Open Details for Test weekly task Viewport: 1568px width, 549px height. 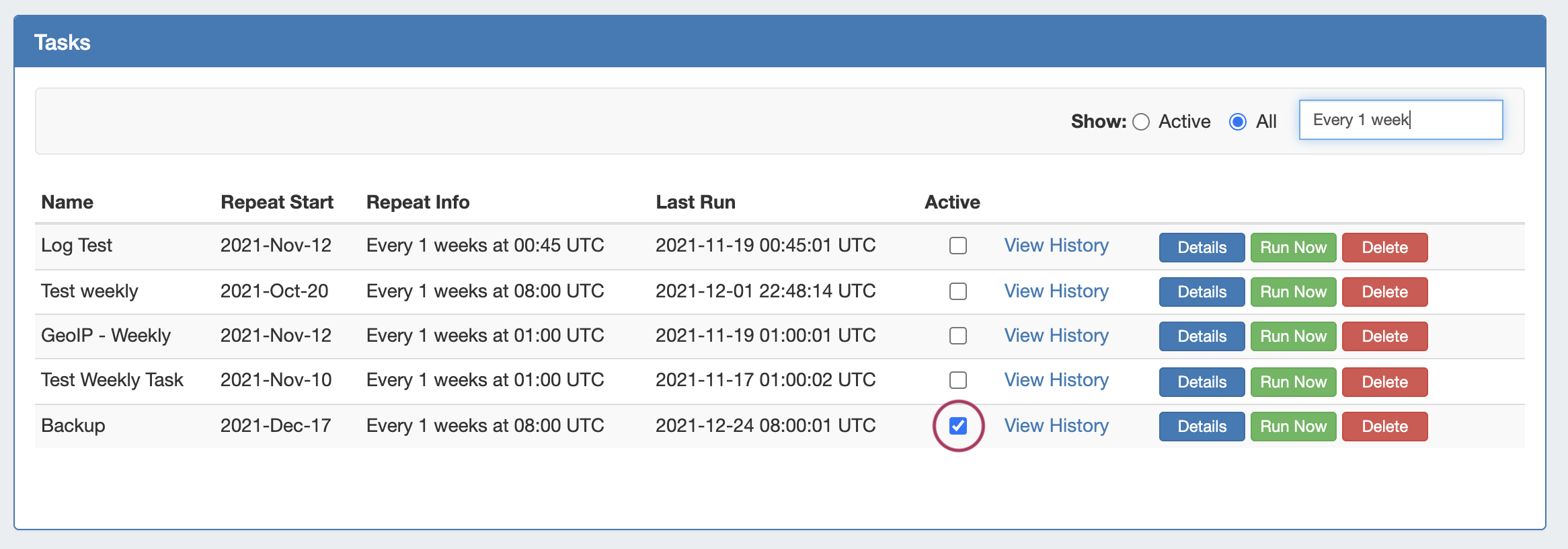[1202, 292]
